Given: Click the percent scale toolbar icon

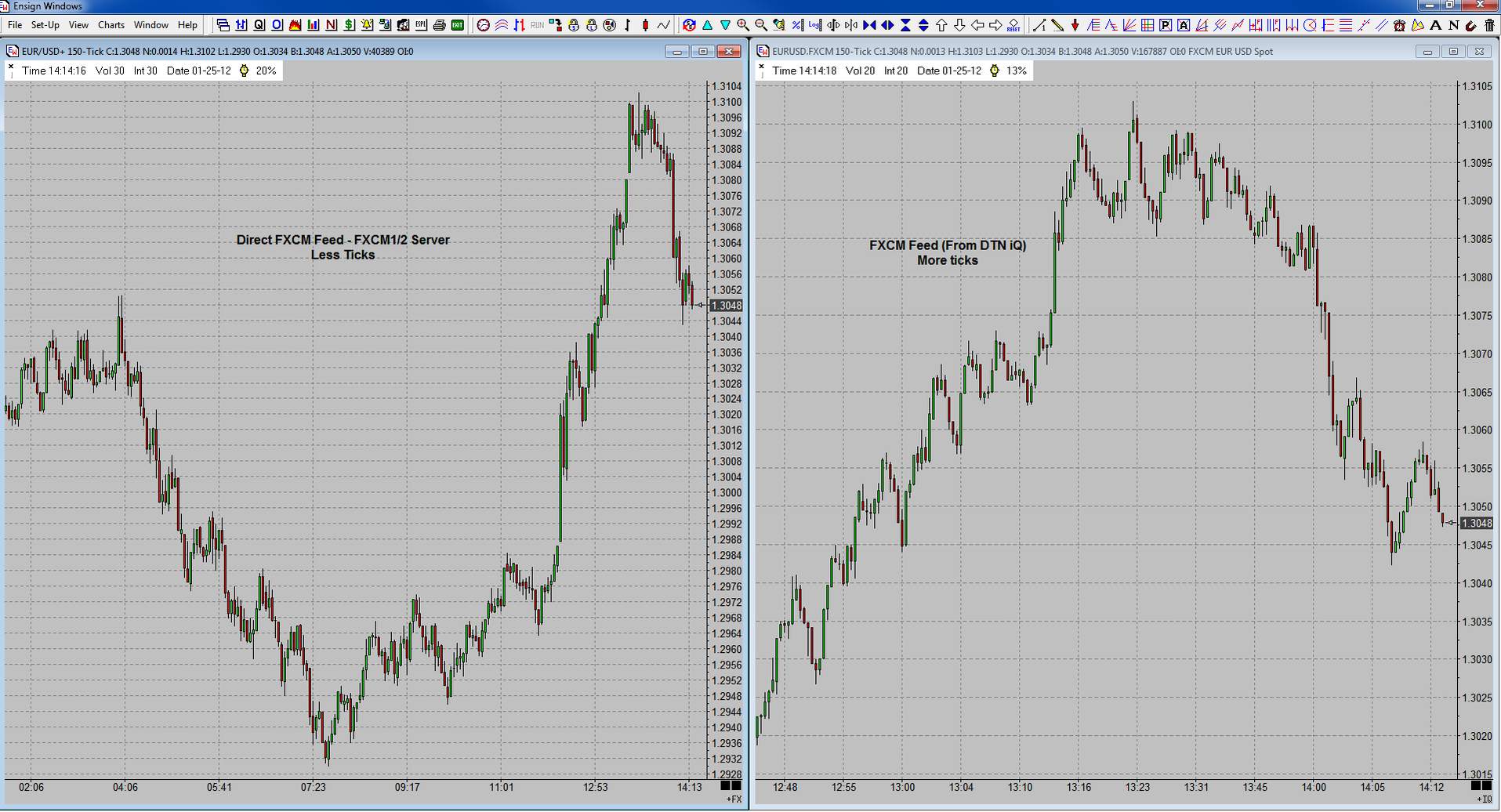Looking at the screenshot, I should point(797,25).
